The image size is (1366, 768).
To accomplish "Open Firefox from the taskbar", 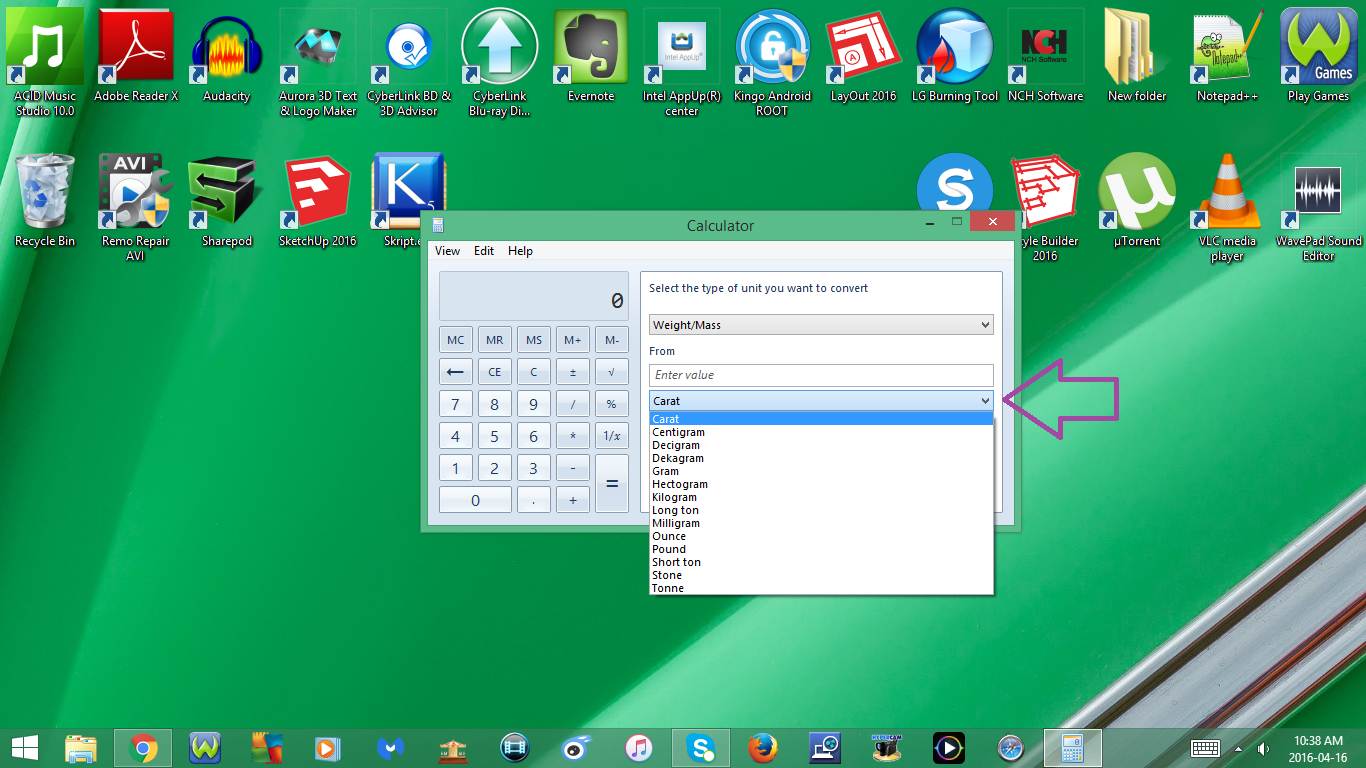I will [x=762, y=747].
